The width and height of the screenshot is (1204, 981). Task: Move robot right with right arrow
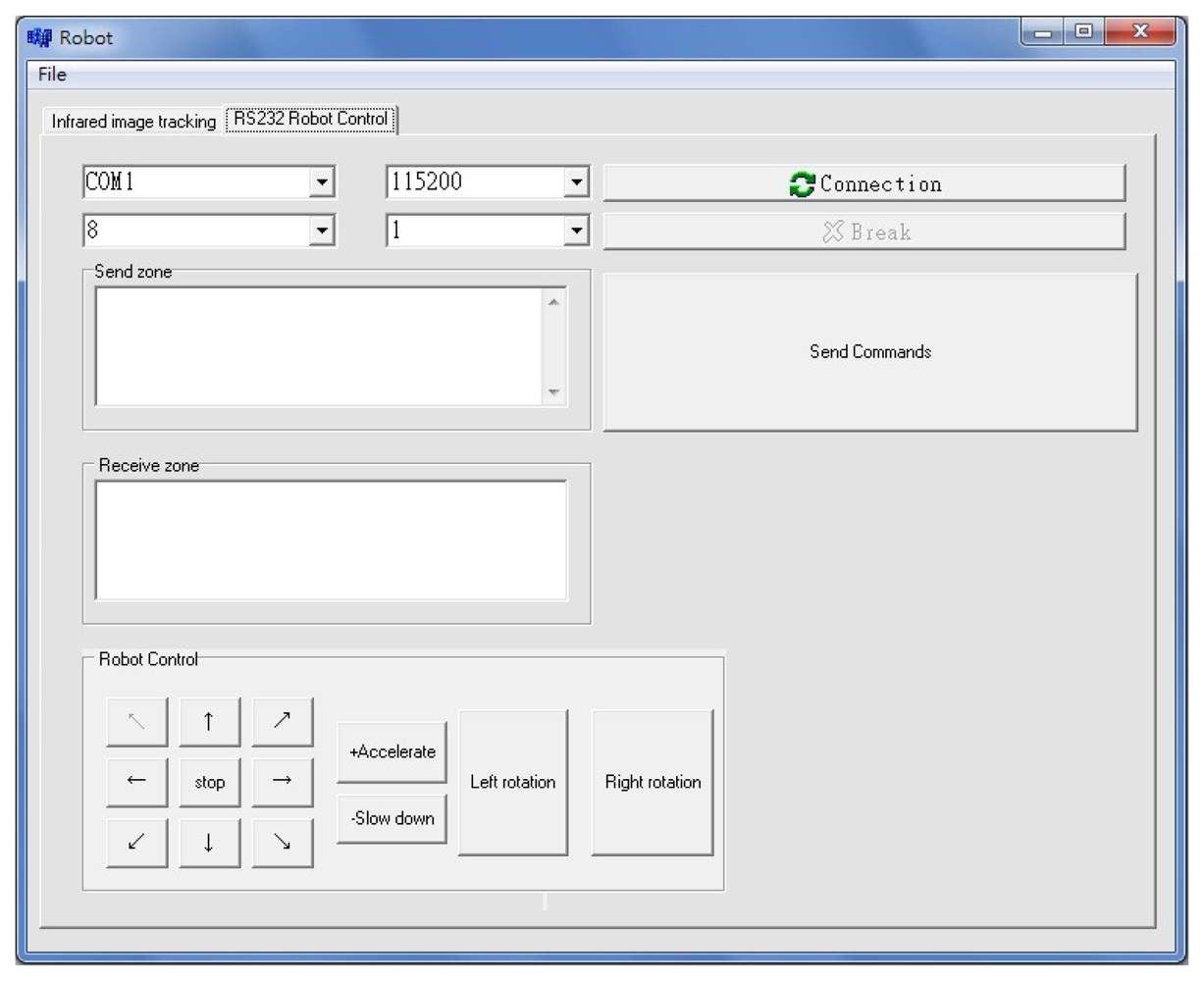(x=283, y=782)
